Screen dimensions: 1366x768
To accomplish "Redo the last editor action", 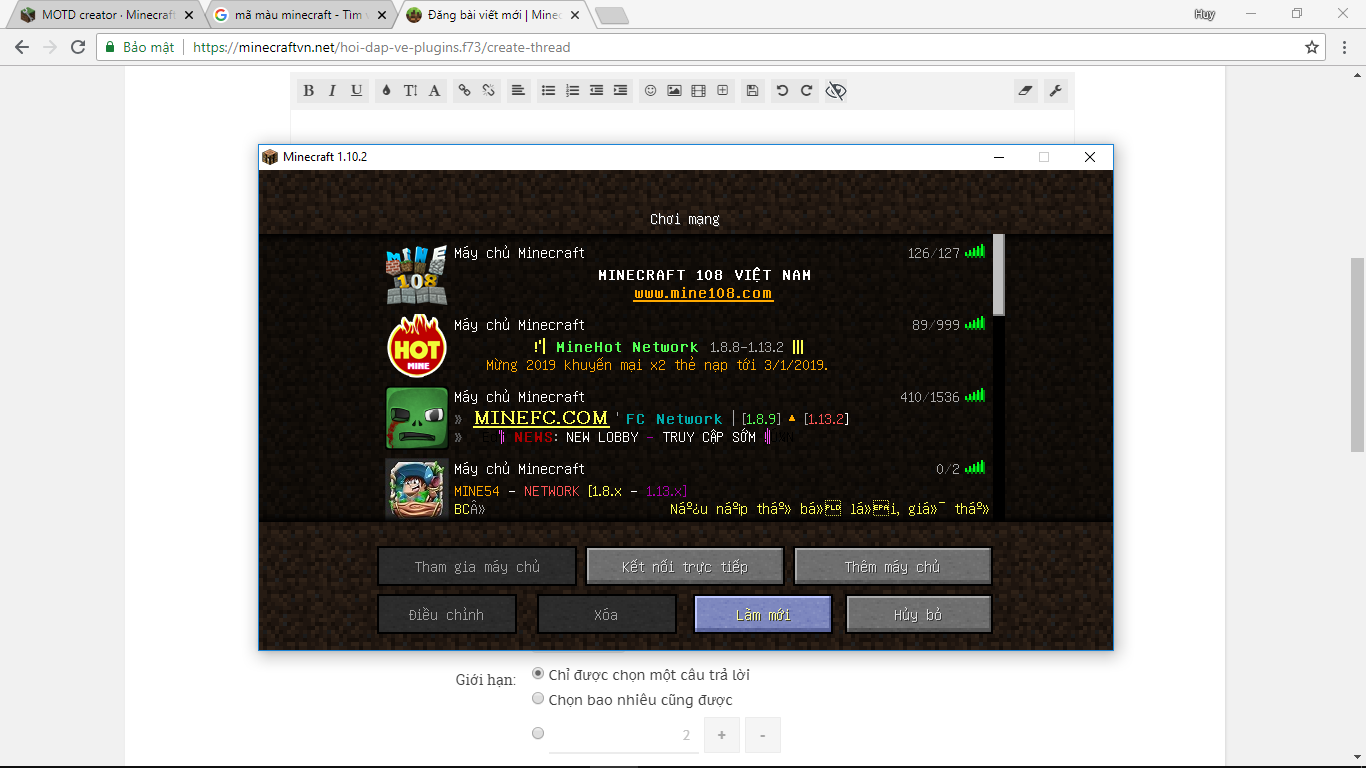I will [x=806, y=91].
